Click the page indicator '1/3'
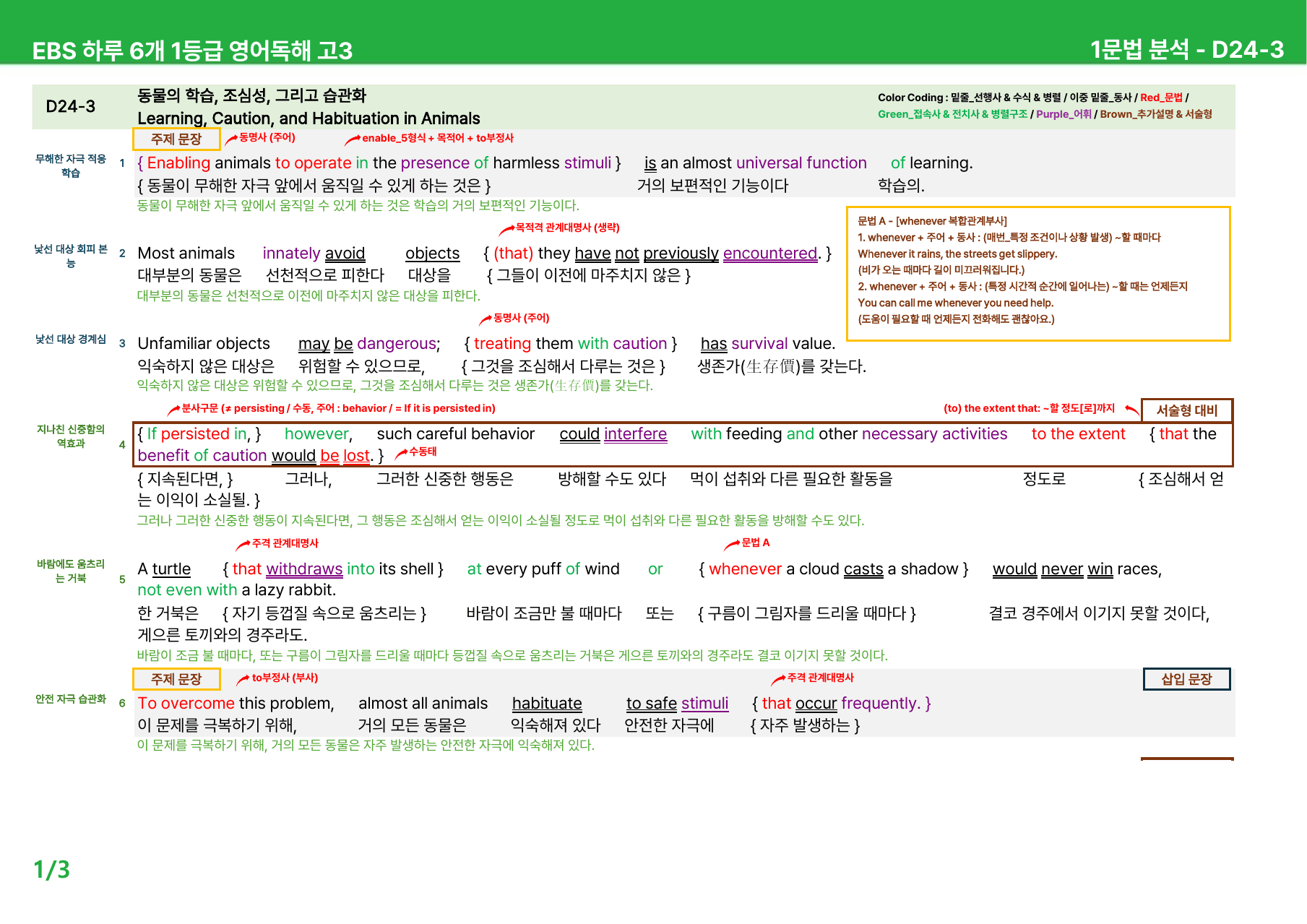This screenshot has width=1307, height=924. 52,869
